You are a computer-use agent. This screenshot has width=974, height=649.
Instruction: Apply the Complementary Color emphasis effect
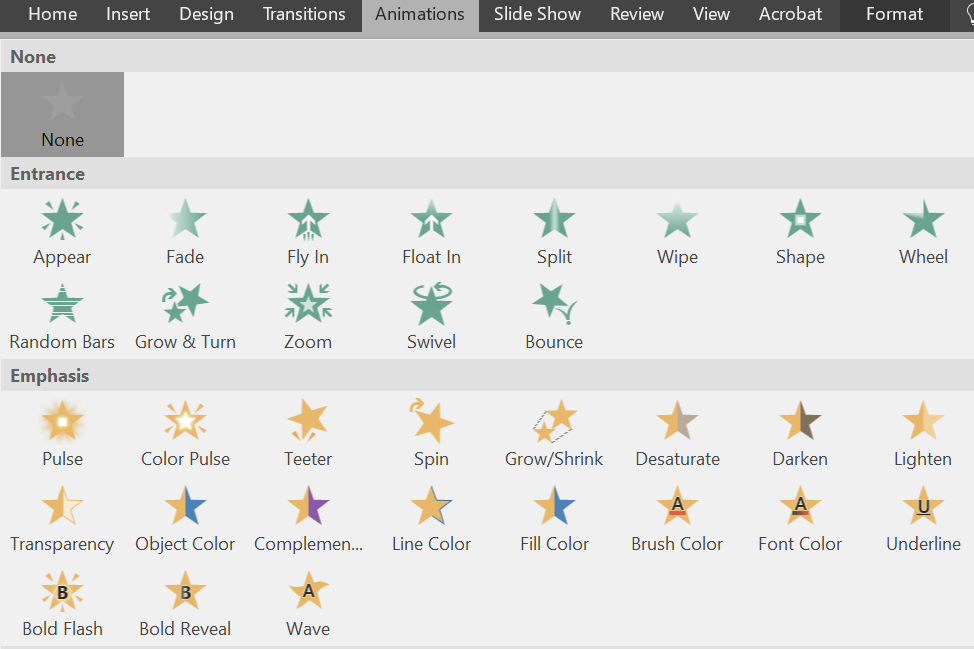pyautogui.click(x=308, y=519)
